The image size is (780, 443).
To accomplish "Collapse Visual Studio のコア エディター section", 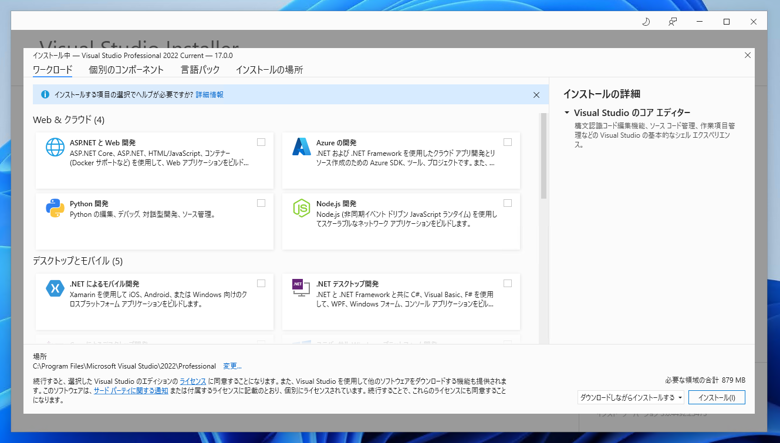I will tap(567, 113).
